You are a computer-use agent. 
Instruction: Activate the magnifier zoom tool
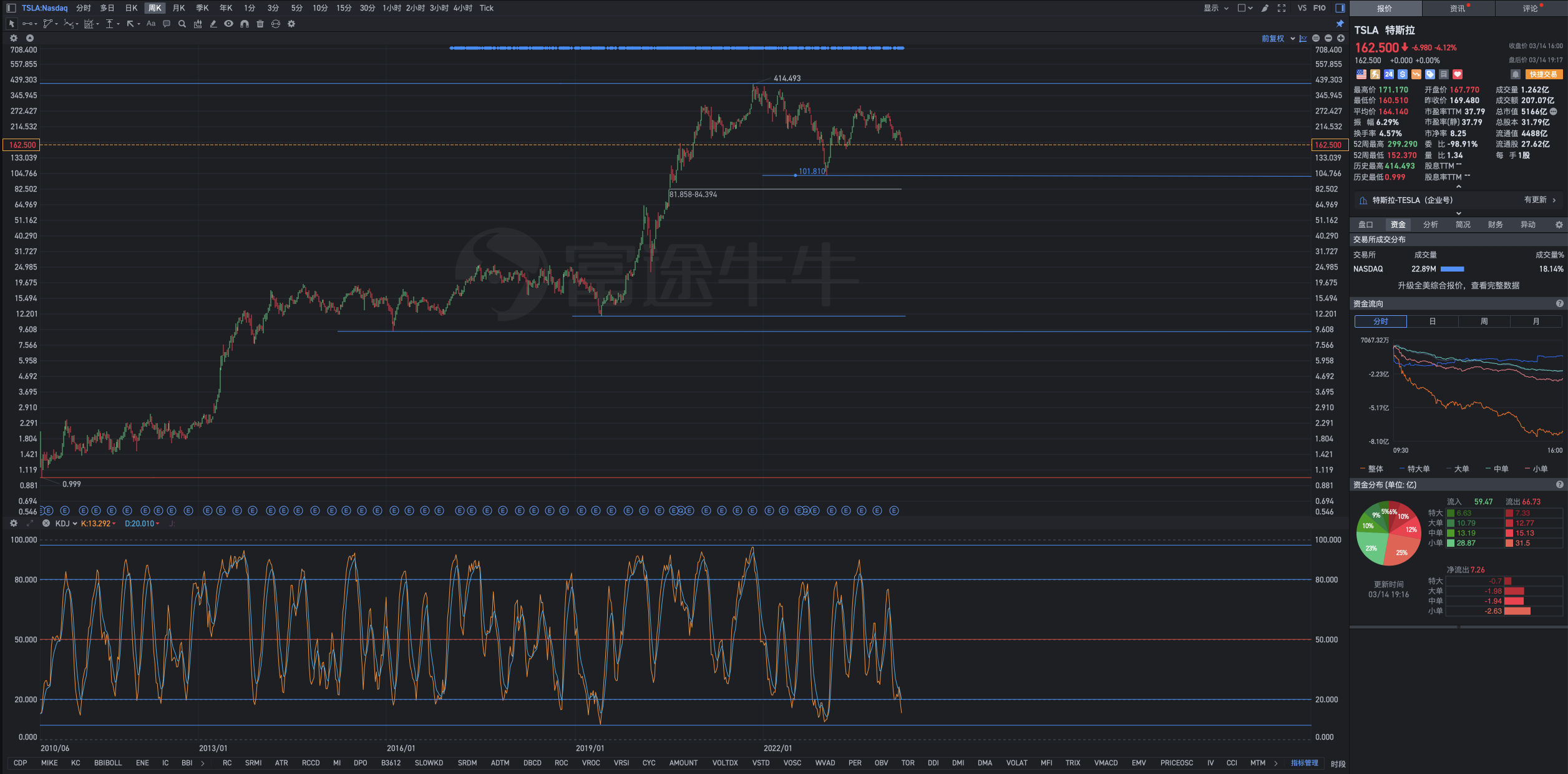182,24
